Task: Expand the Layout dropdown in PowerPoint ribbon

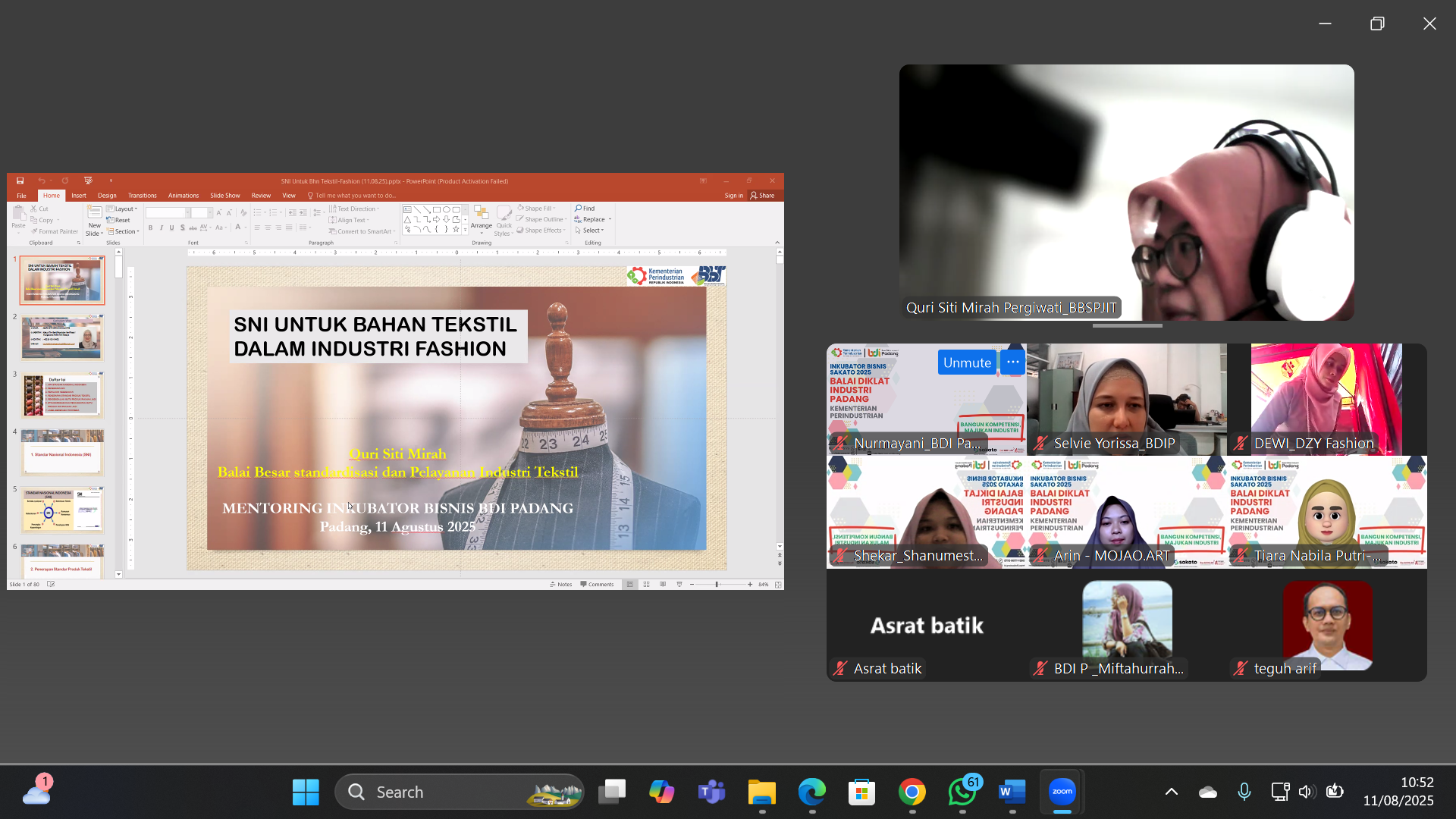Action: [x=122, y=209]
